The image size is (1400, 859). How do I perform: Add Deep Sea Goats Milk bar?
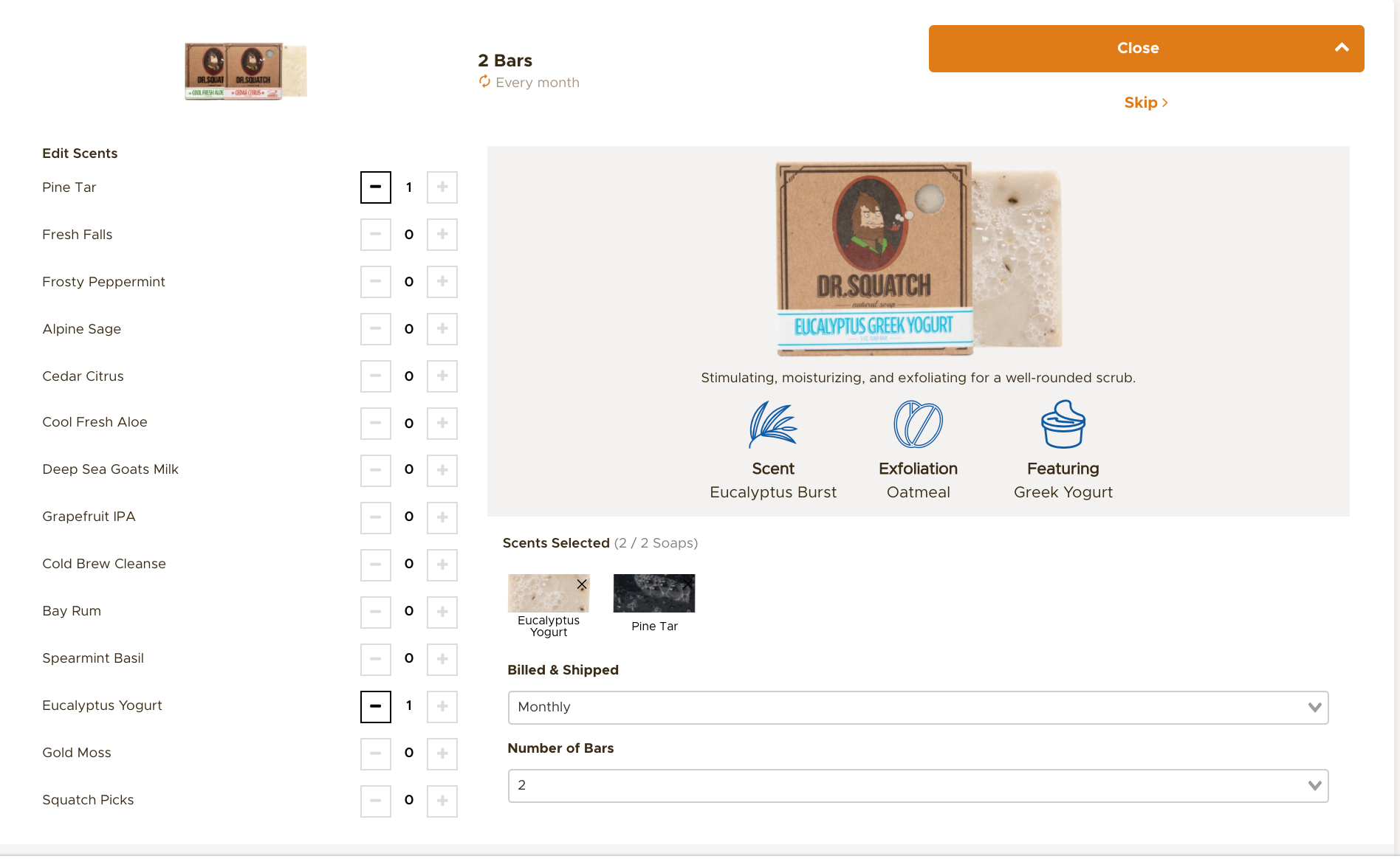[442, 471]
